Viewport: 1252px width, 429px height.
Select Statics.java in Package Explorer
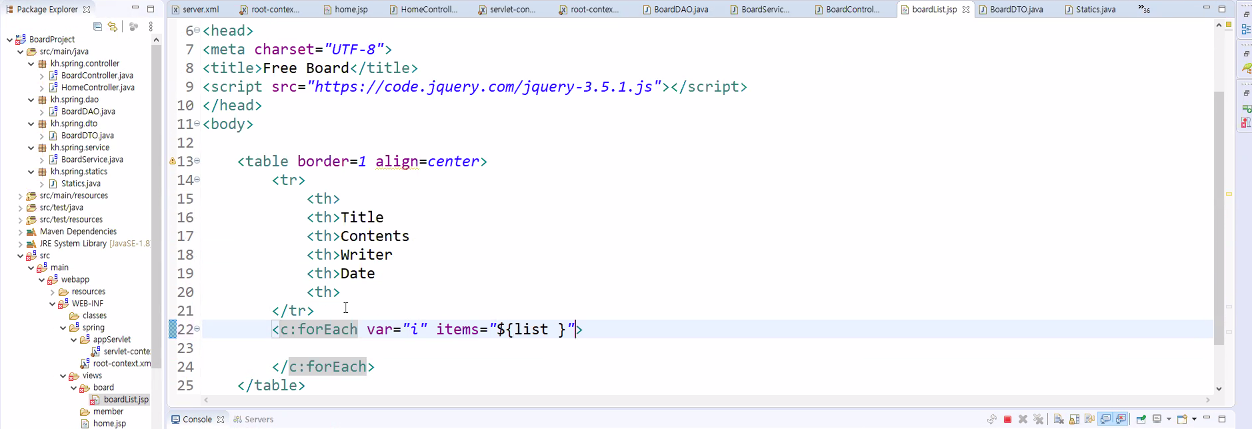pos(81,184)
